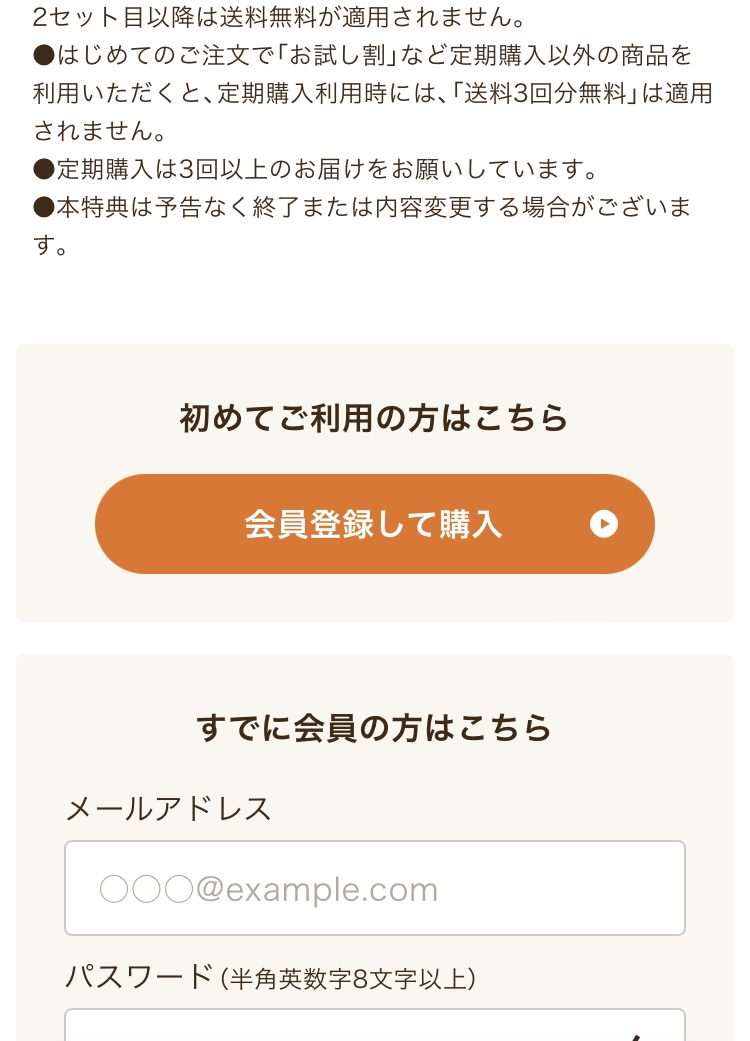750x1041 pixels.
Task: Click the メールアドレス field label
Action: [x=168, y=808]
